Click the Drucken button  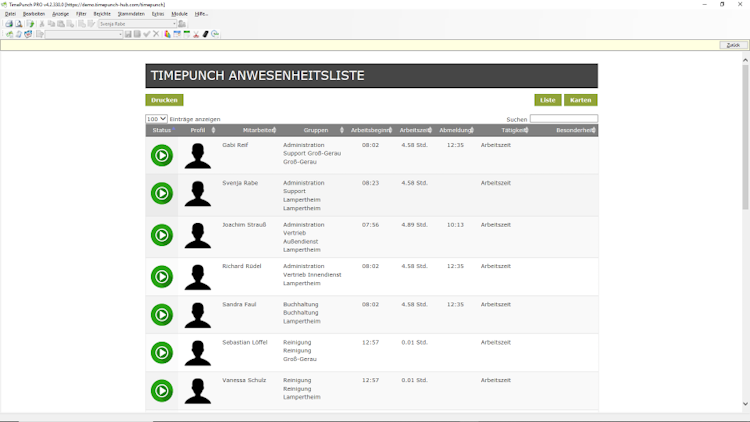[x=165, y=100]
